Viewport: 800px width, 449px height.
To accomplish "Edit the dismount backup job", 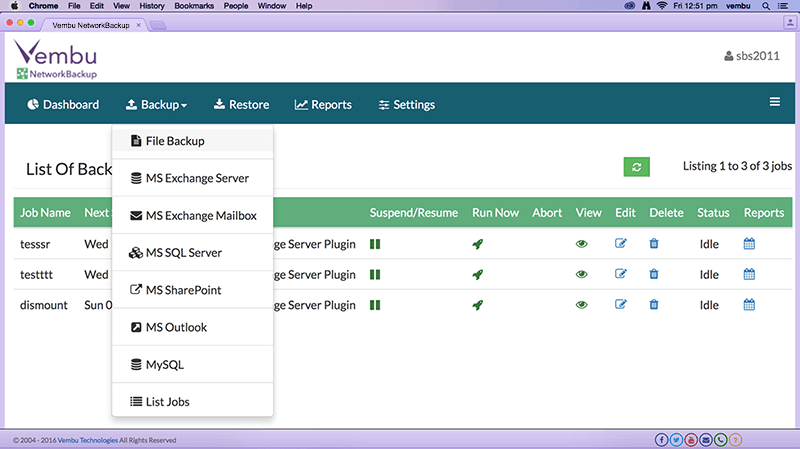I will coord(620,305).
